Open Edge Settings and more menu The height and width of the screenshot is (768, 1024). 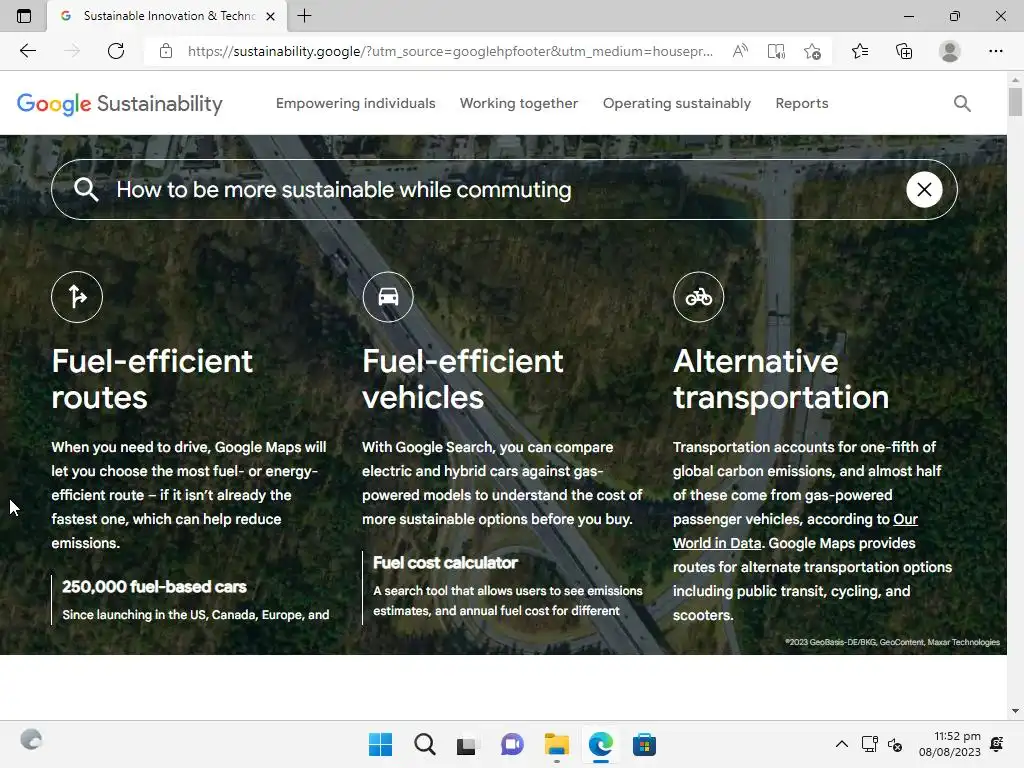995,51
